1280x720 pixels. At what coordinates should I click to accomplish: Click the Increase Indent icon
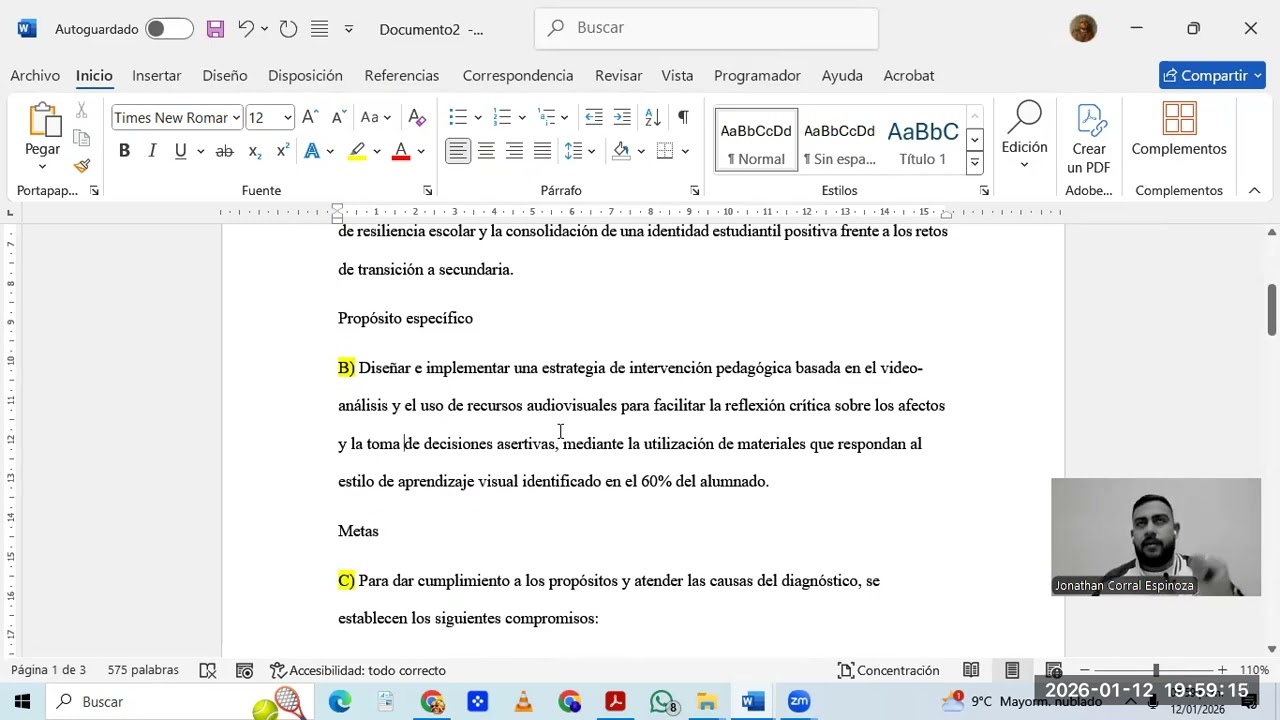622,117
